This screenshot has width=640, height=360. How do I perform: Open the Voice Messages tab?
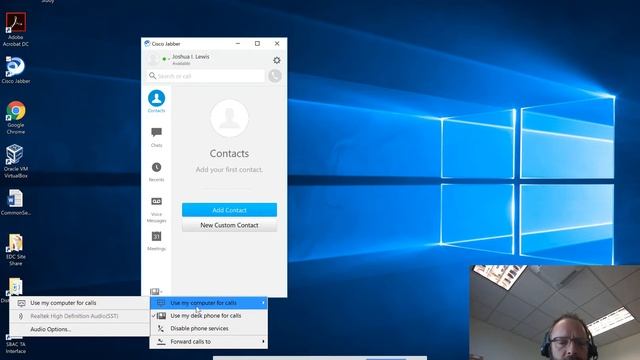click(x=156, y=210)
